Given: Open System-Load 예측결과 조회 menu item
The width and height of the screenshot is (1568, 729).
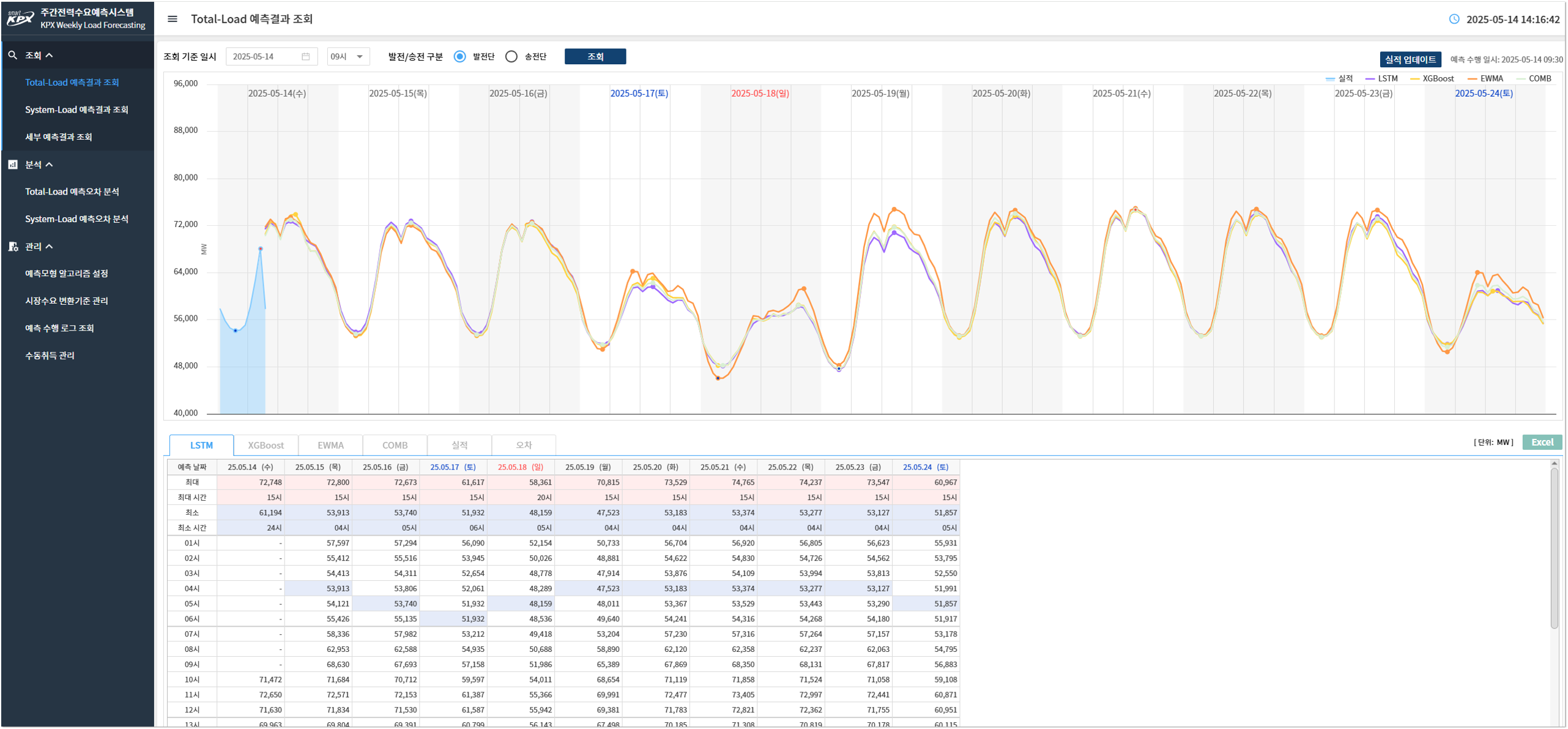Looking at the screenshot, I should point(76,110).
